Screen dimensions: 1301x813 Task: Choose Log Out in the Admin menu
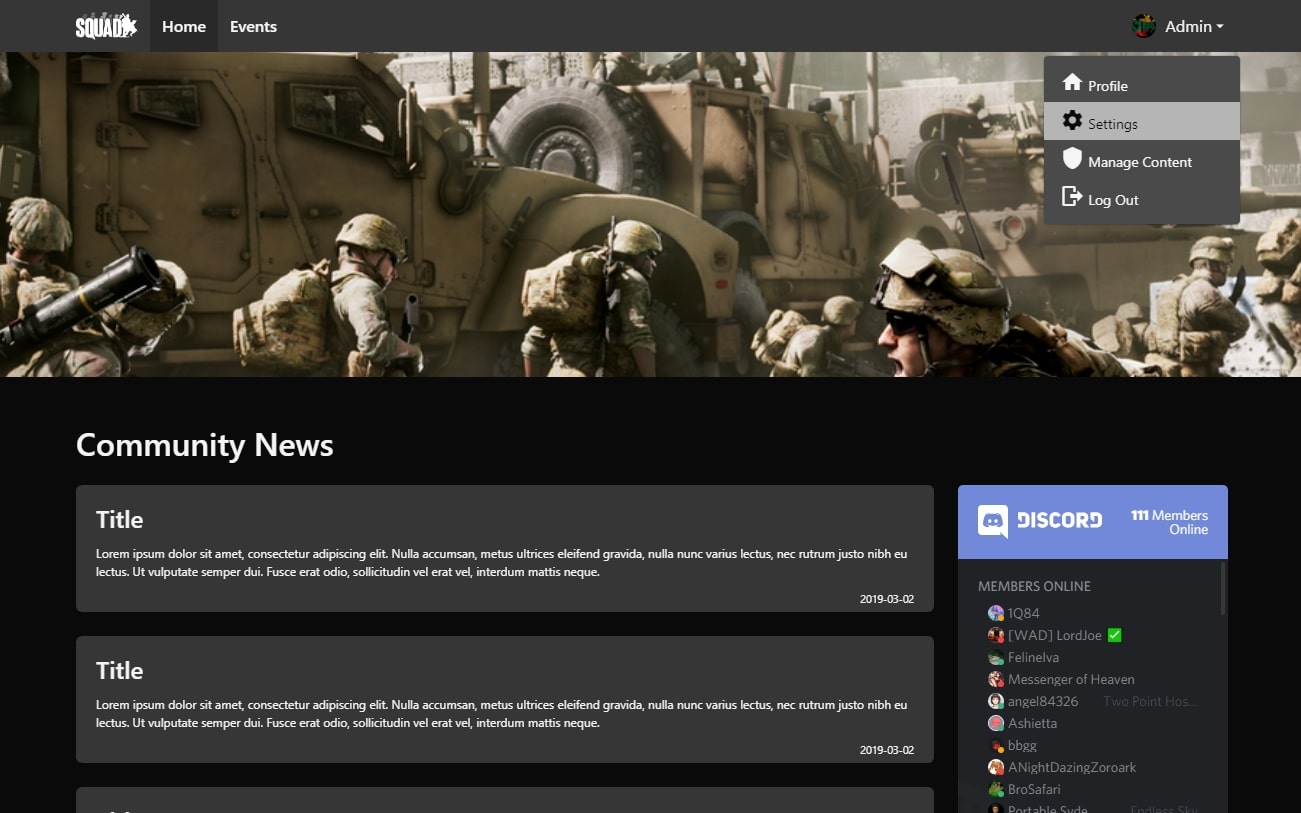click(x=1142, y=199)
